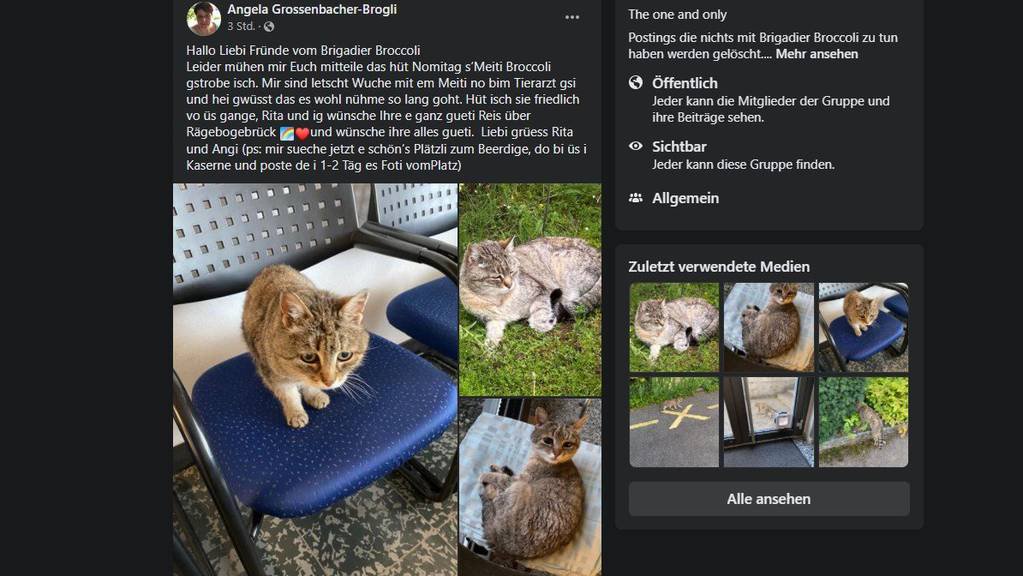1023x576 pixels.
Task: Open post photo of cat lying in grass
Action: (530, 290)
